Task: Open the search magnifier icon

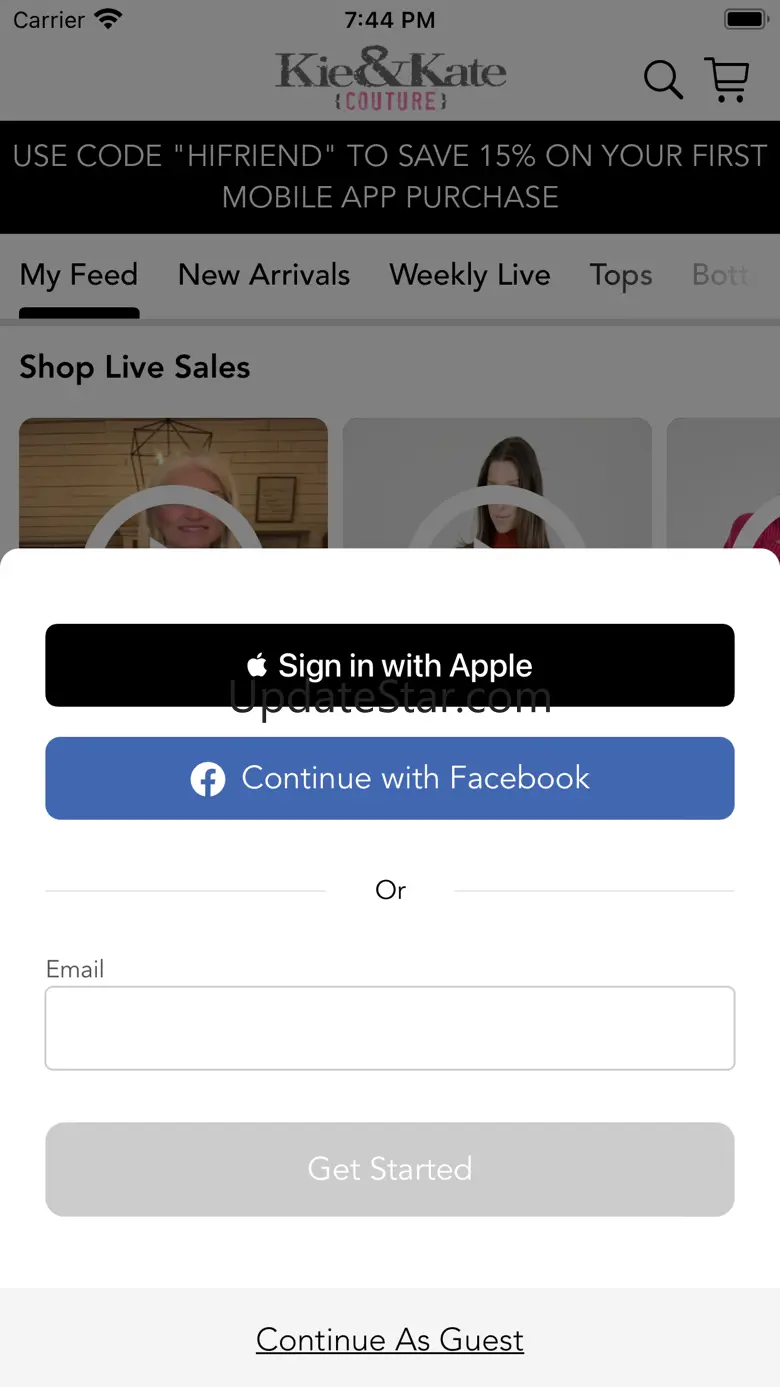Action: pos(663,79)
